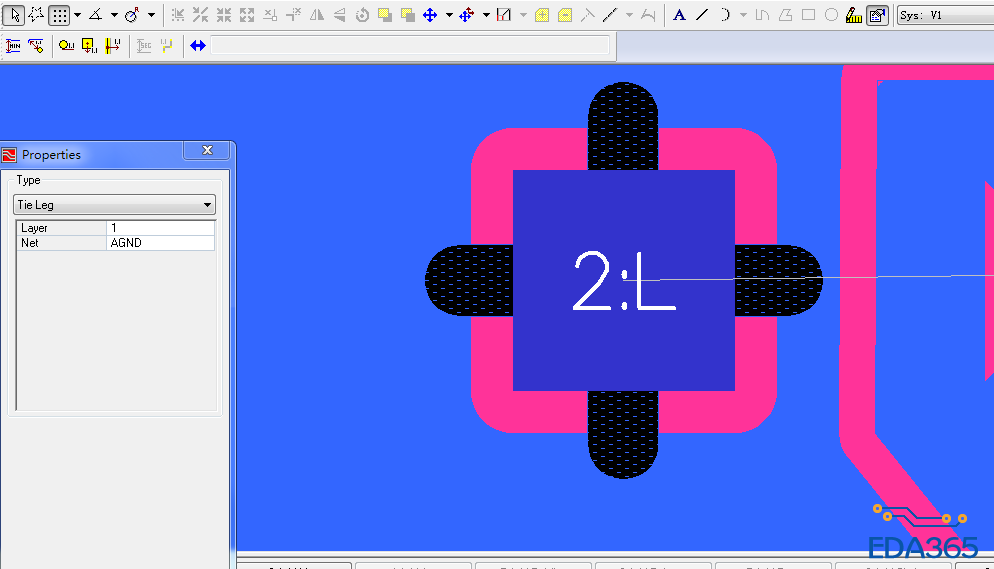Click the pencil-with-ruler edit icon

[854, 15]
